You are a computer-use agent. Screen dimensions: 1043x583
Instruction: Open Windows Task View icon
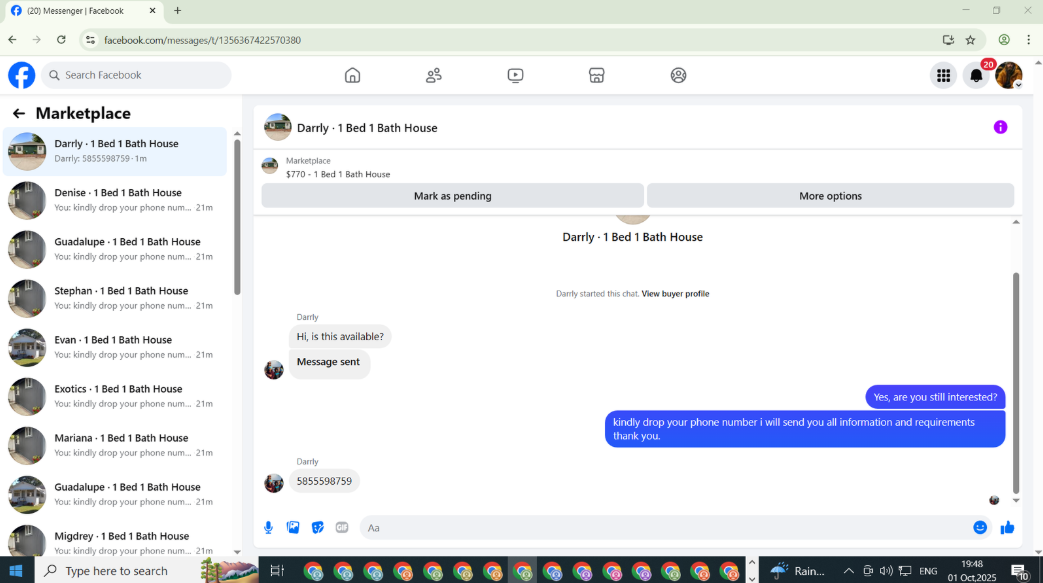277,570
